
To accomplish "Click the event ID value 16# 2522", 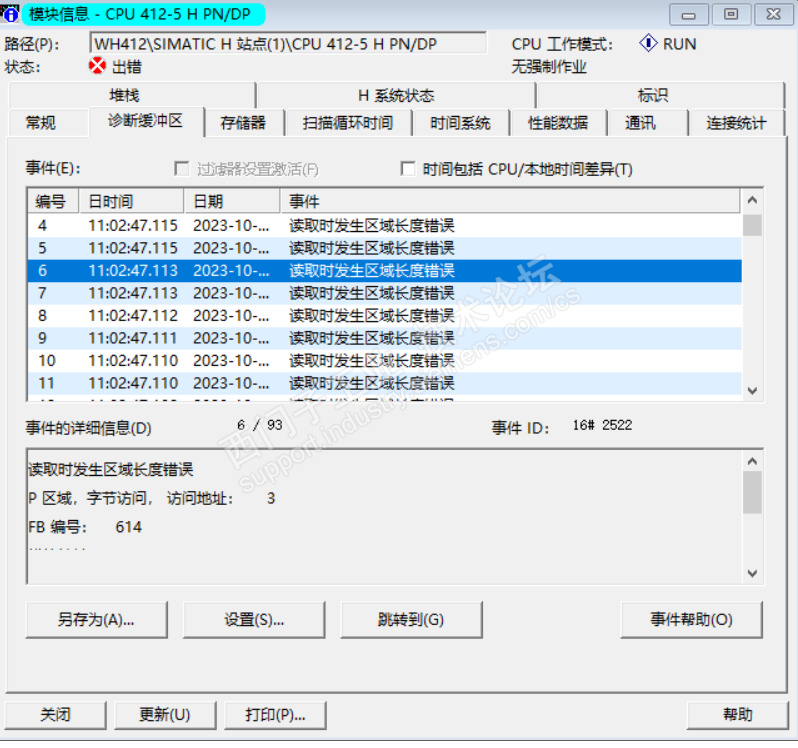I will click(x=602, y=425).
